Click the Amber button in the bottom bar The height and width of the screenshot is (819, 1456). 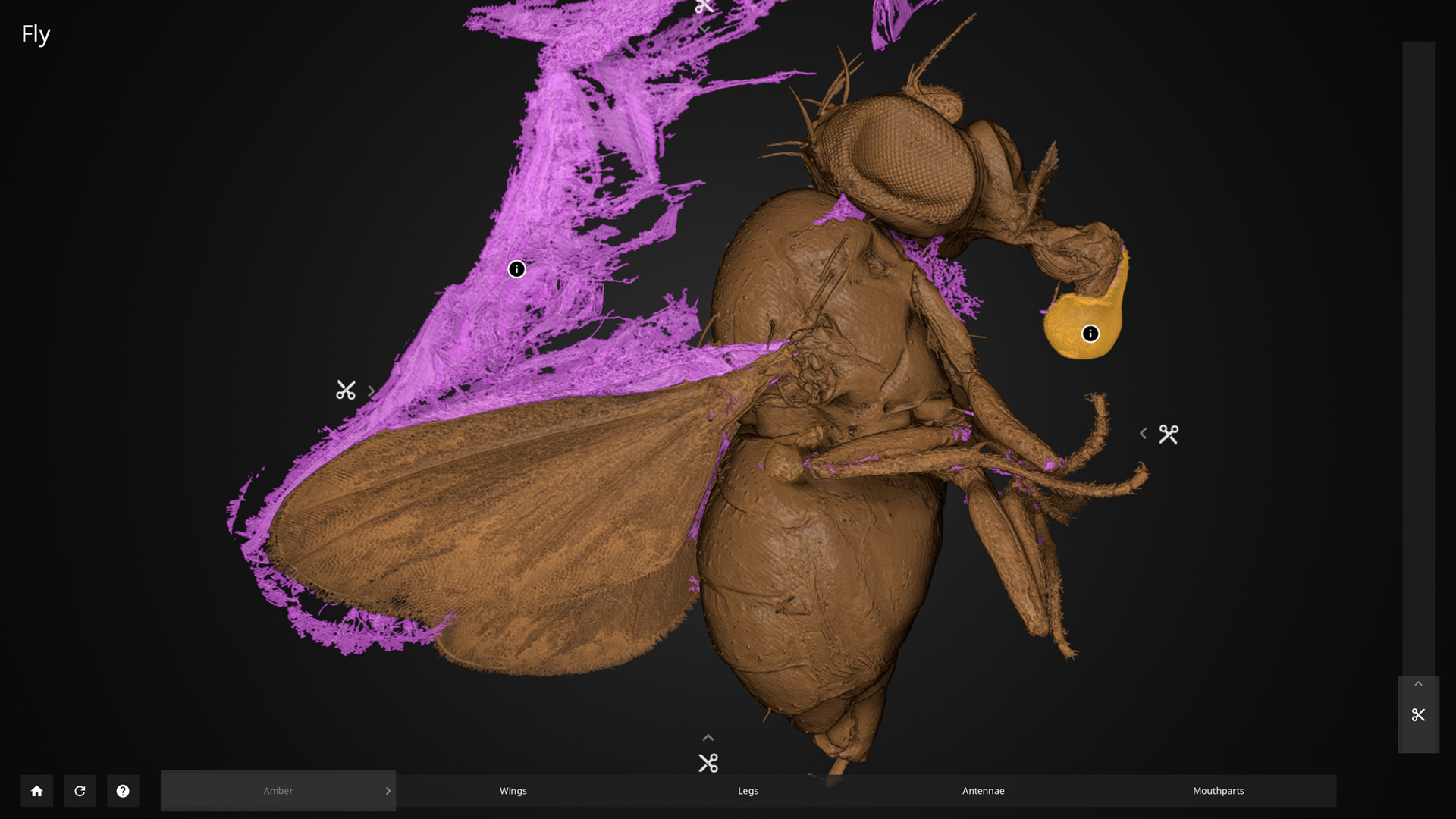pyautogui.click(x=278, y=791)
